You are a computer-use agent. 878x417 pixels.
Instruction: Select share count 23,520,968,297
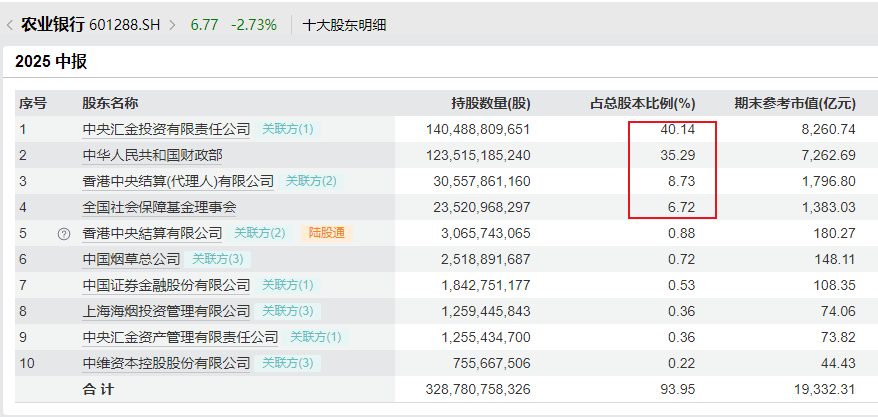482,208
